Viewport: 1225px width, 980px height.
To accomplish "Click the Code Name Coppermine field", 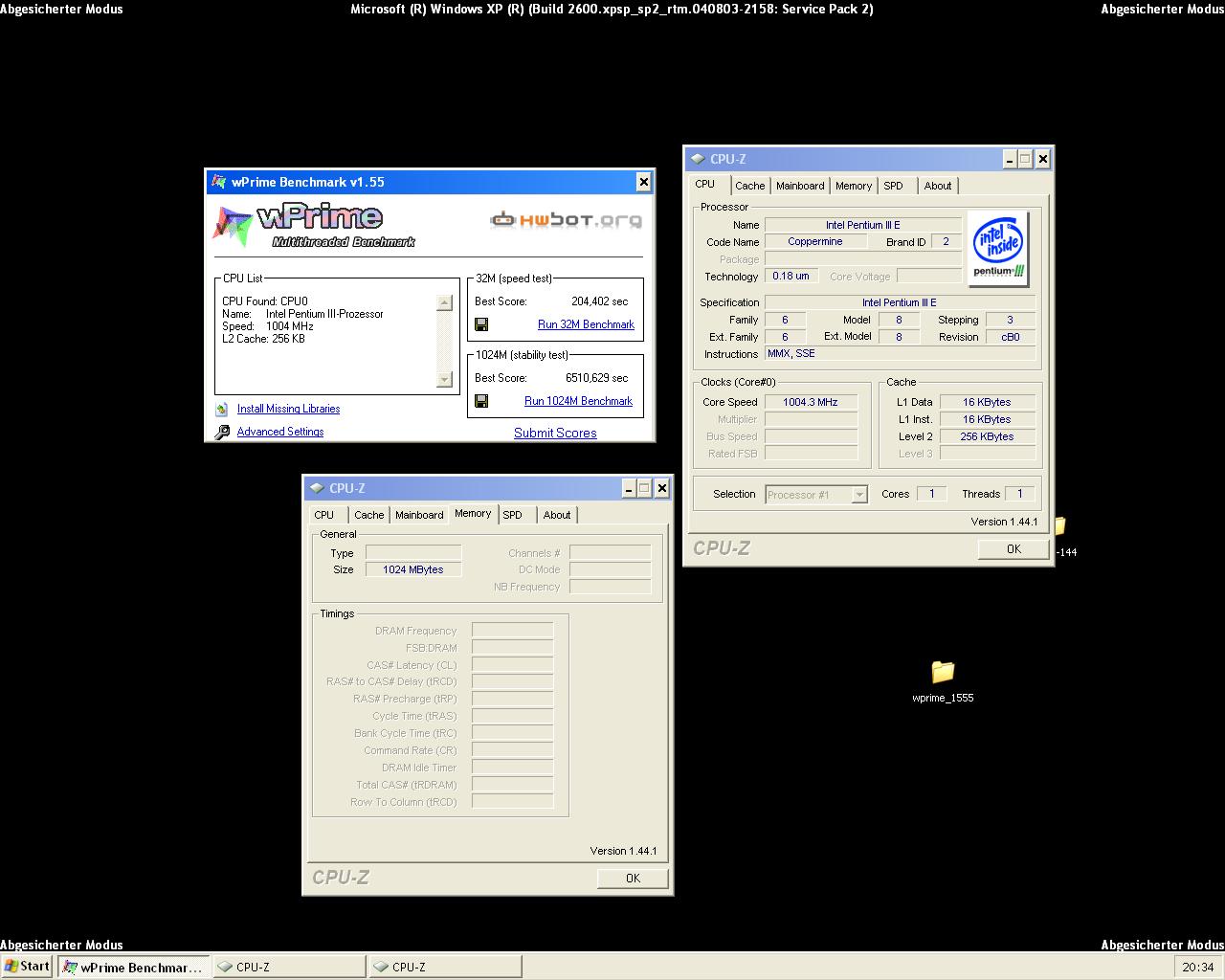I will click(x=815, y=242).
